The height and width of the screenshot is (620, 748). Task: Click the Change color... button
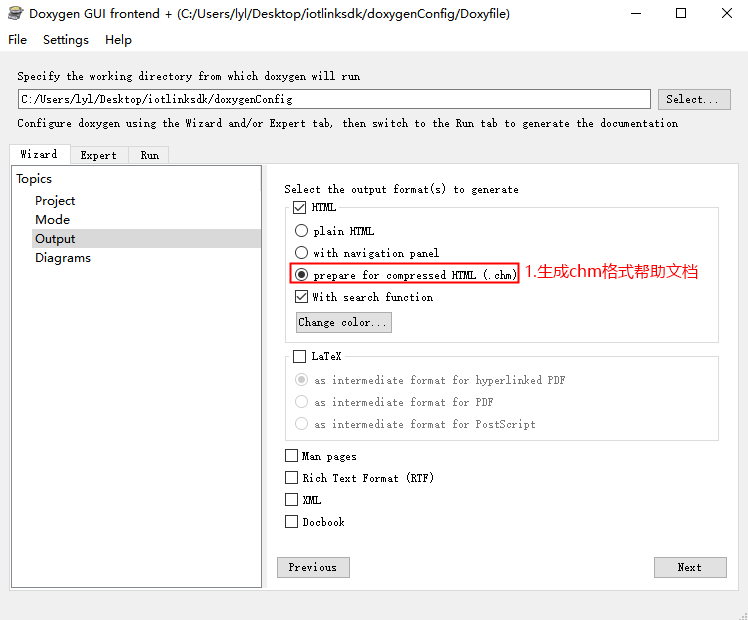click(344, 322)
